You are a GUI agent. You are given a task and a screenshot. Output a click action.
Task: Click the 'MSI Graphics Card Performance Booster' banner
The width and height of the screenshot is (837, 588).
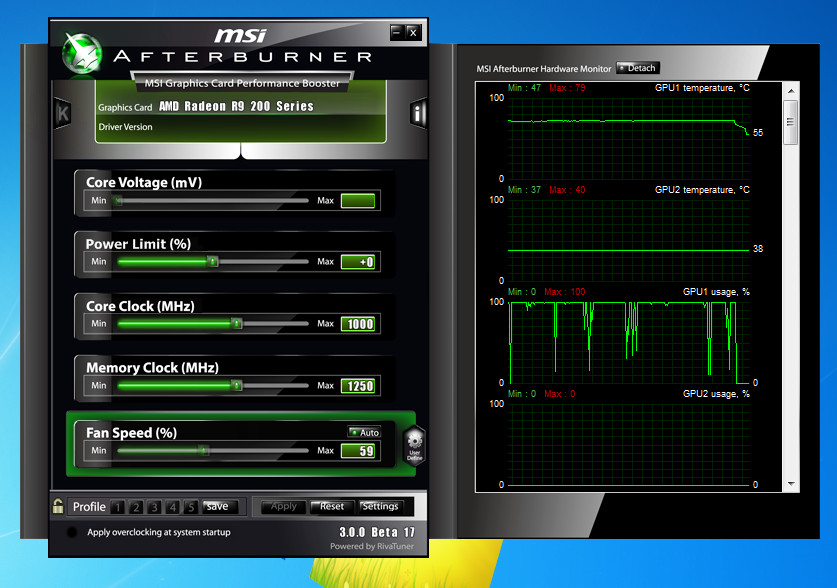tap(242, 83)
